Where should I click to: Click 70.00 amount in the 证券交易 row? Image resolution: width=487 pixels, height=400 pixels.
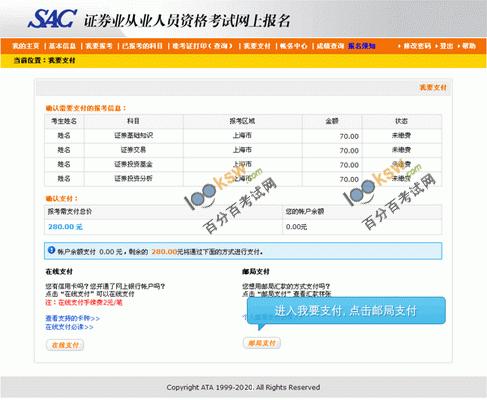(349, 151)
